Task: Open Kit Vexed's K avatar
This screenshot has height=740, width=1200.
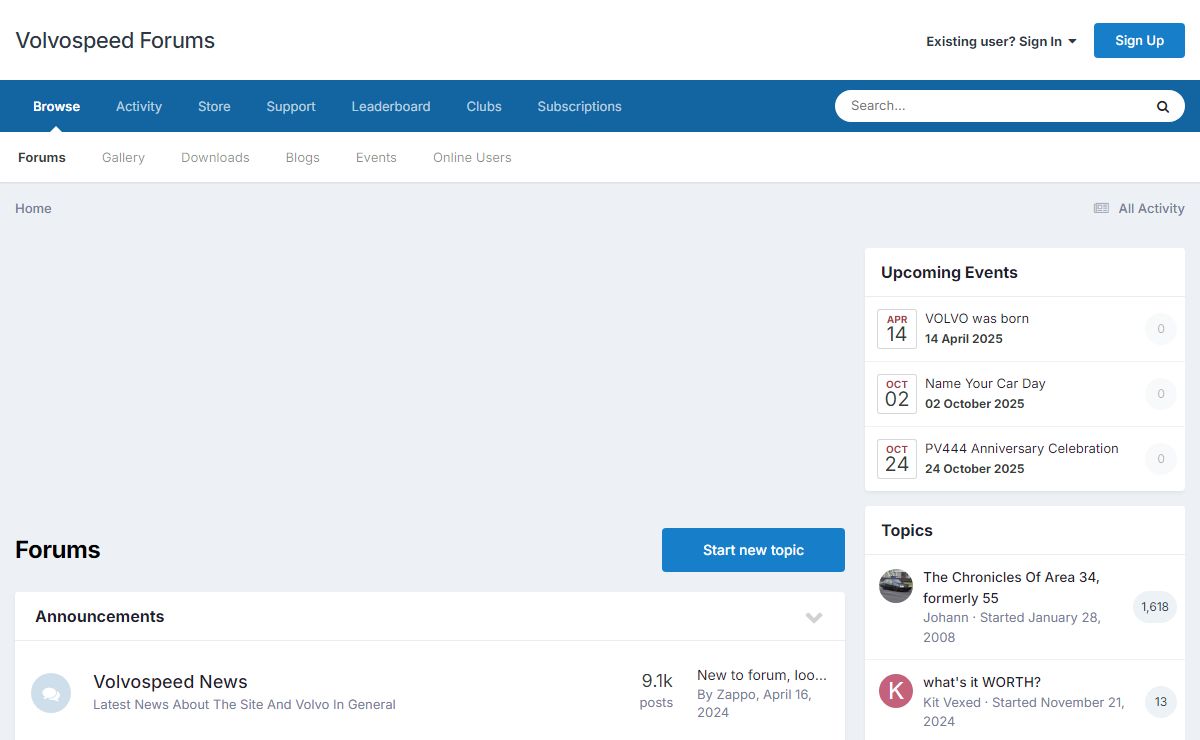Action: 896,691
